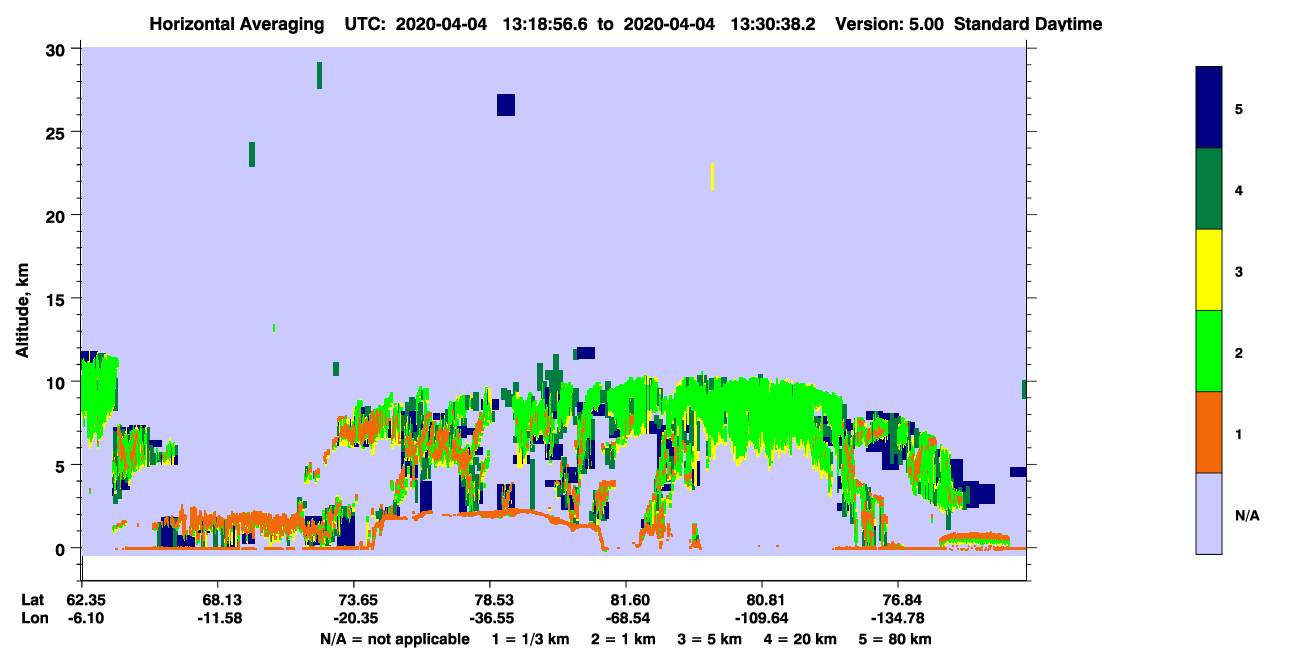The width and height of the screenshot is (1300, 667).
Task: Click the y-axis tick label 15
Action: click(x=58, y=298)
